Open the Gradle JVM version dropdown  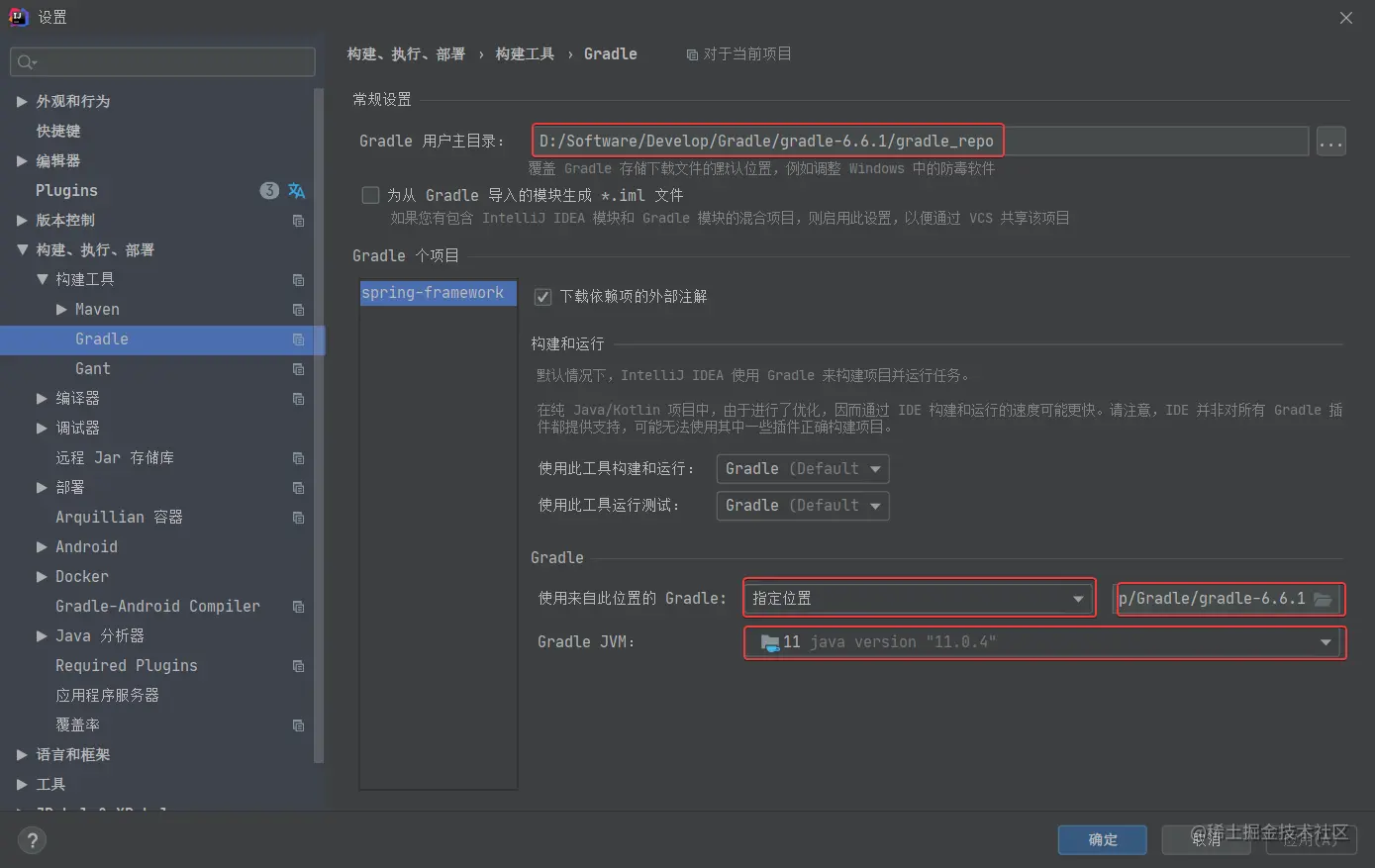coord(1043,642)
